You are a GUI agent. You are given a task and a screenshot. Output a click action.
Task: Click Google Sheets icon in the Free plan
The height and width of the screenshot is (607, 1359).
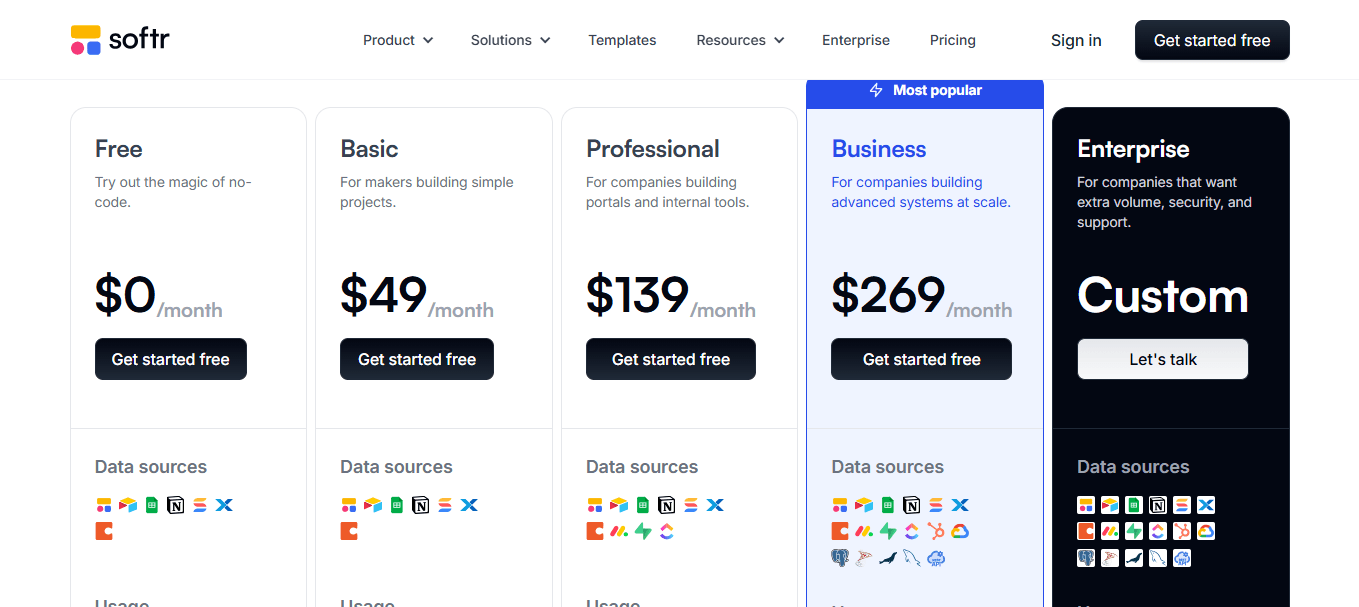[x=152, y=505]
